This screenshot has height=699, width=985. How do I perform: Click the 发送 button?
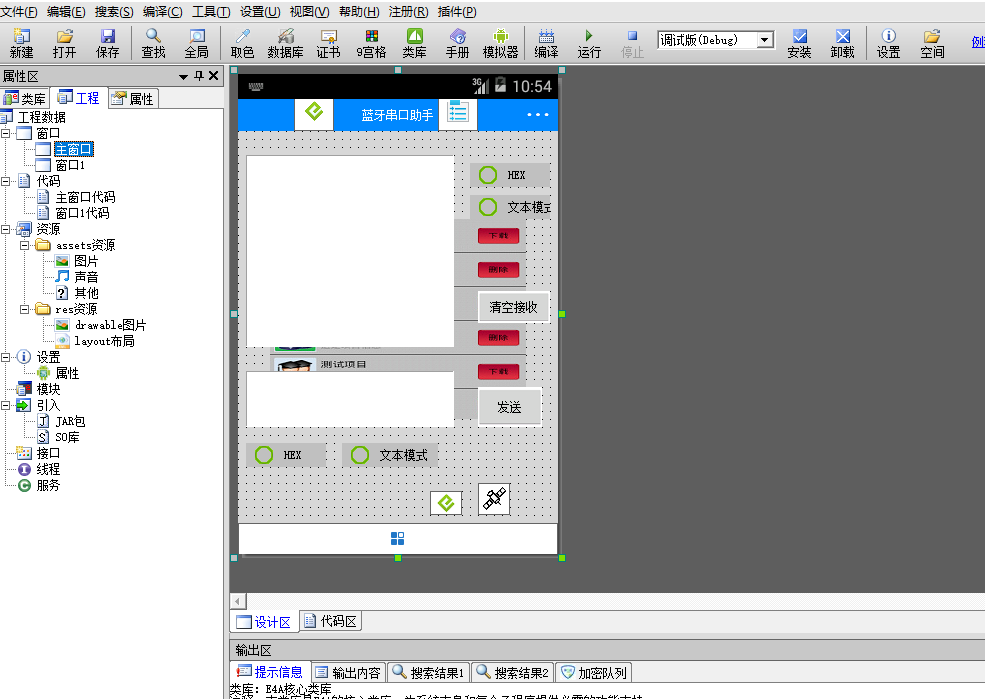coord(509,407)
